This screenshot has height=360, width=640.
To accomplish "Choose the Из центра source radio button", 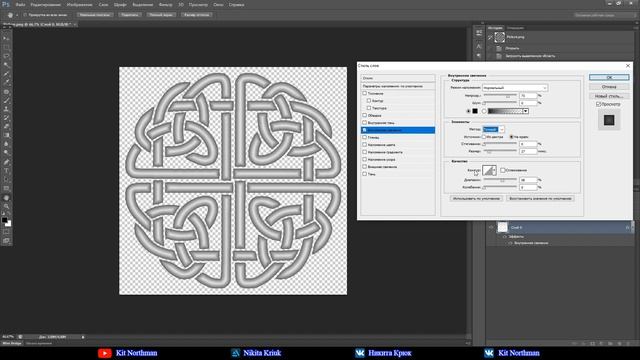I will coord(484,137).
